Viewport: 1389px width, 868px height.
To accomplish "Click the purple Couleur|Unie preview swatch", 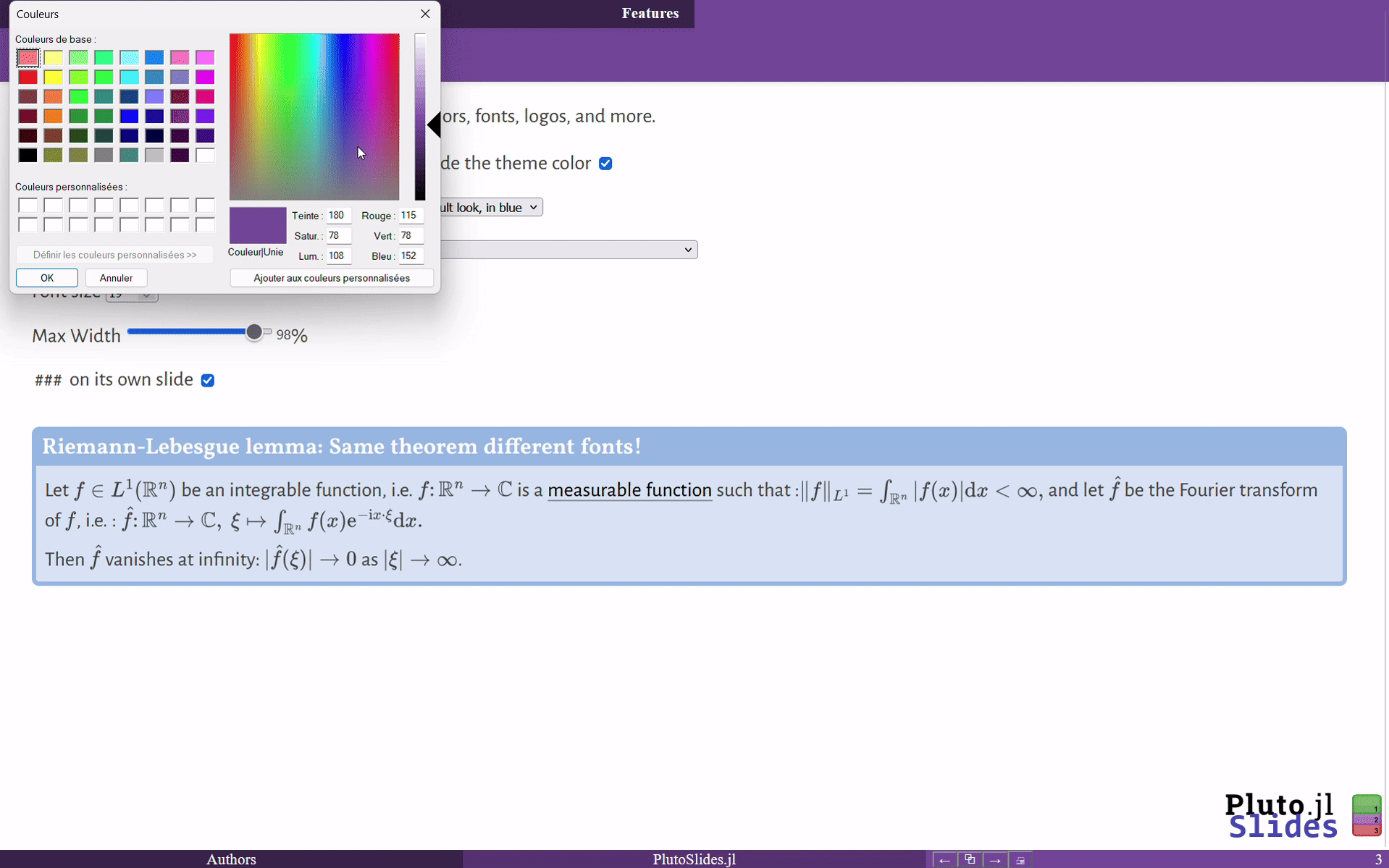I will coord(257,225).
